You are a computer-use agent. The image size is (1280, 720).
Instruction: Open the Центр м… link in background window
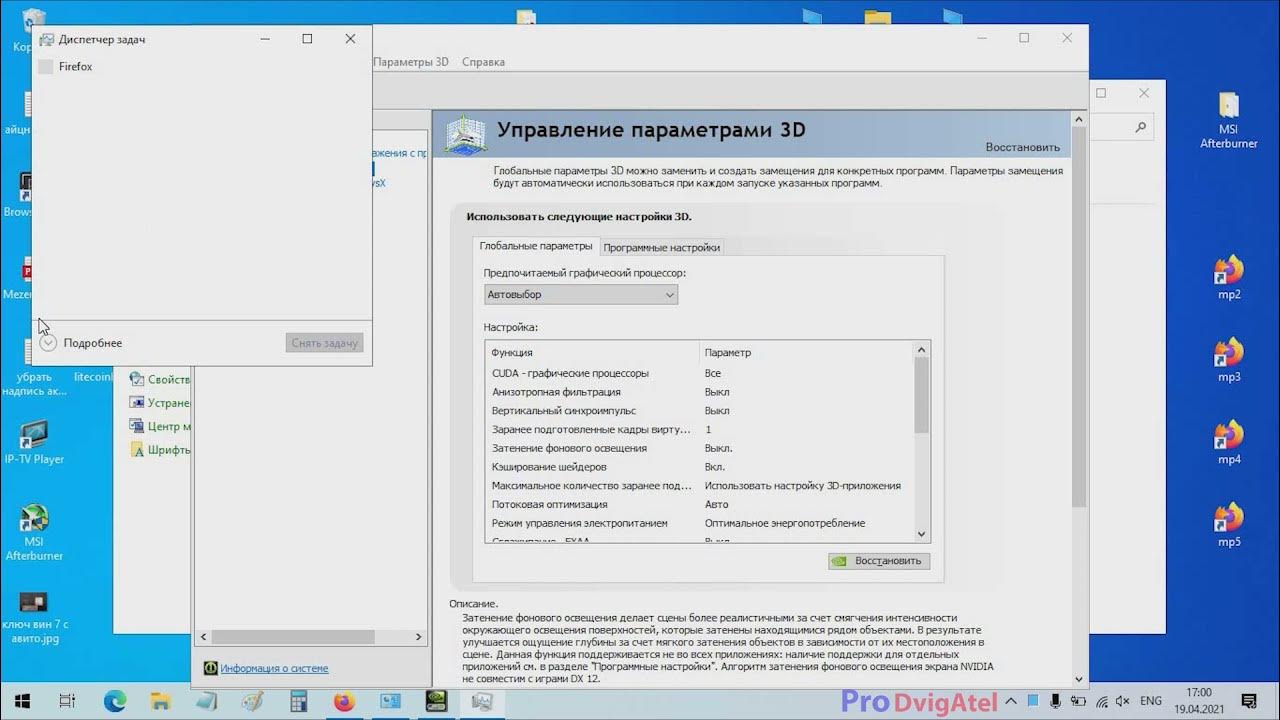tap(169, 426)
